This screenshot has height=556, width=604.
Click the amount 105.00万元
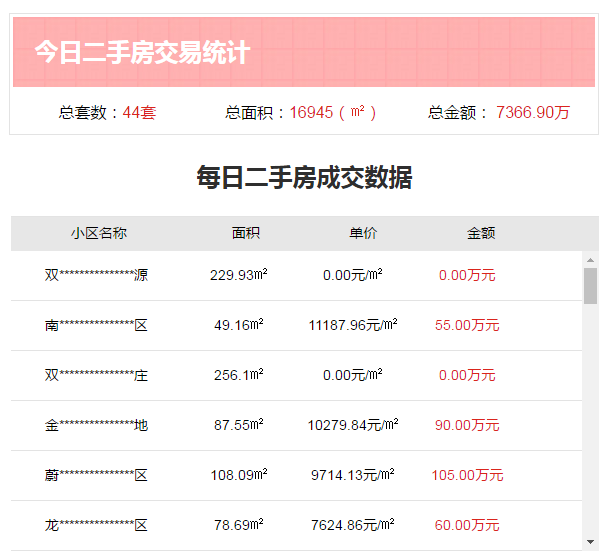click(x=467, y=475)
